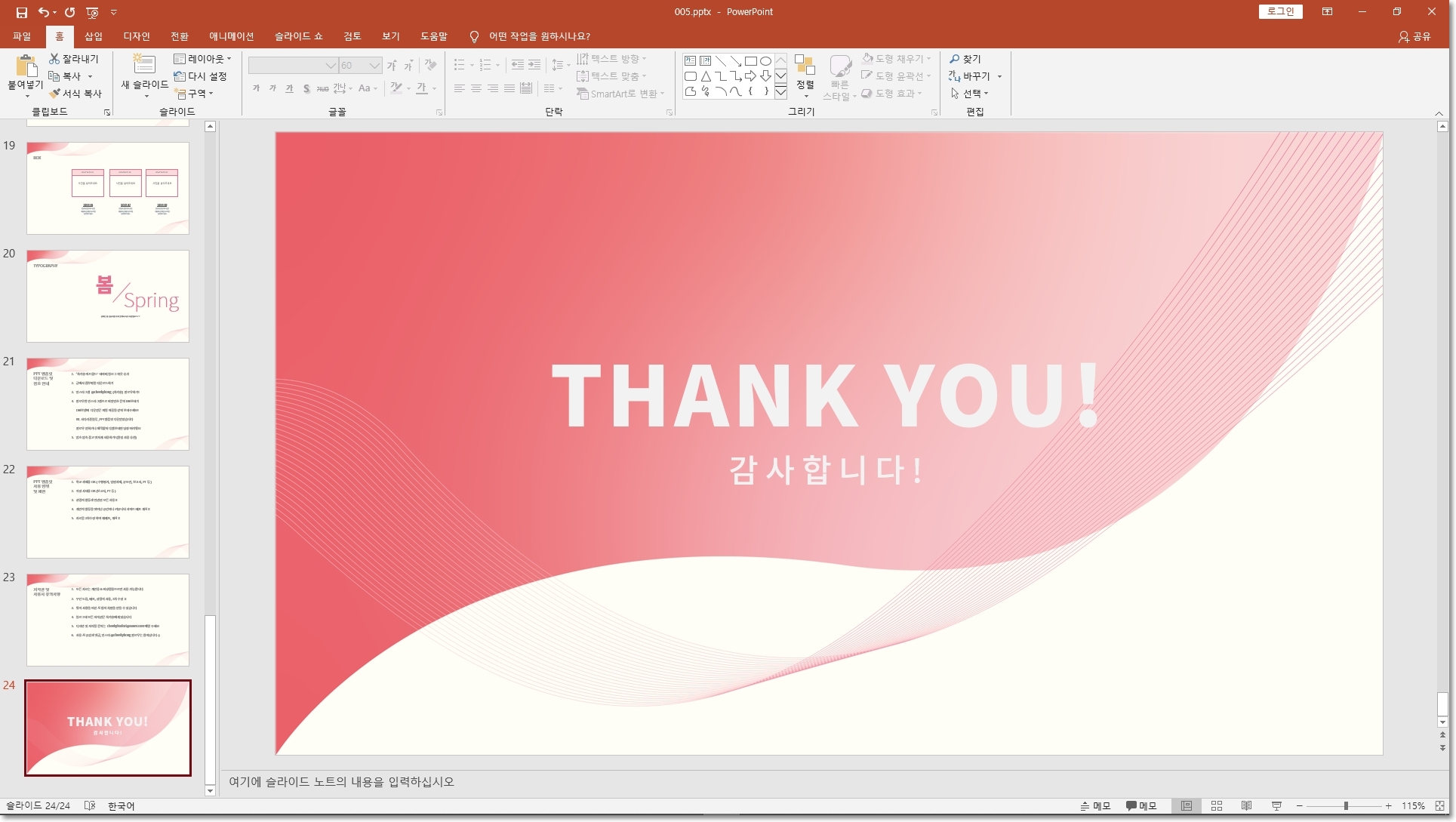1456x822 pixels.
Task: Click the Paste clipboard icon
Action: [26, 66]
